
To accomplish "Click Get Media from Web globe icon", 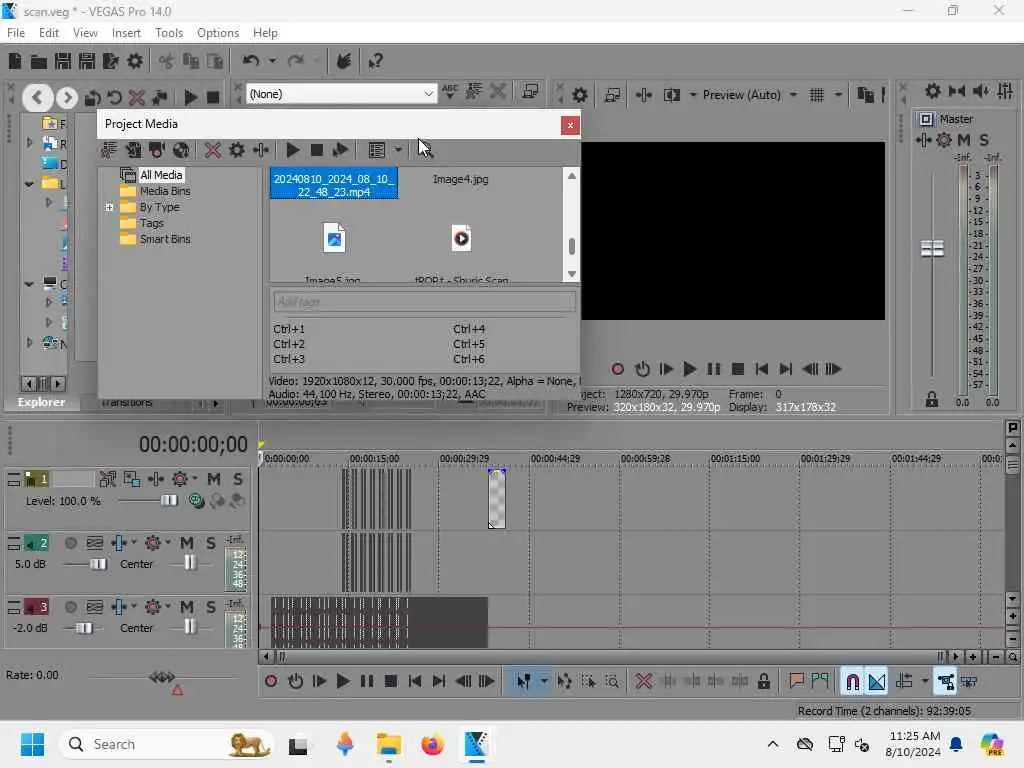I will tap(181, 150).
